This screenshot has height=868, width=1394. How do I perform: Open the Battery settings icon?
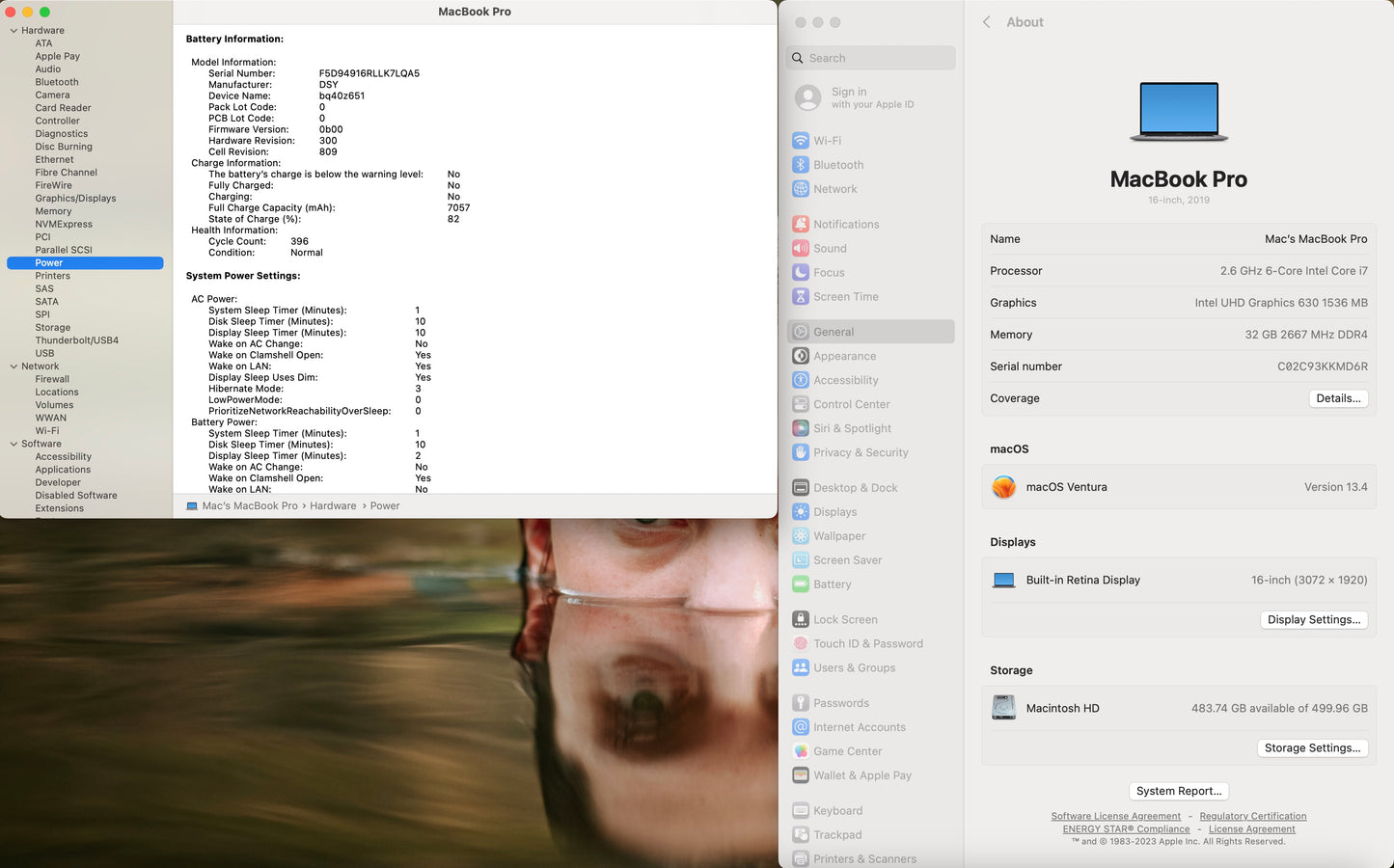[800, 584]
